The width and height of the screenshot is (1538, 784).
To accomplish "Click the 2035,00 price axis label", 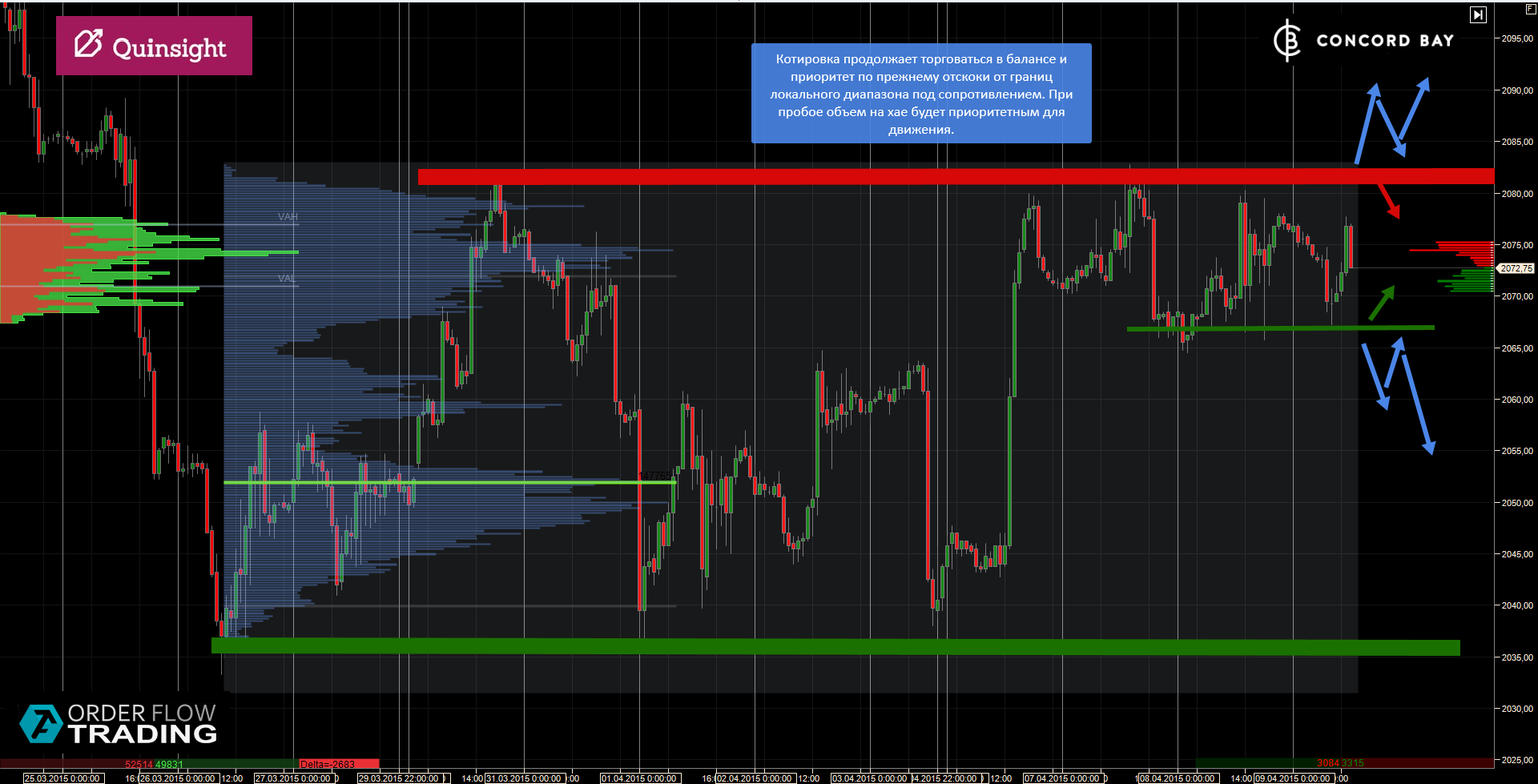I will (x=1517, y=657).
